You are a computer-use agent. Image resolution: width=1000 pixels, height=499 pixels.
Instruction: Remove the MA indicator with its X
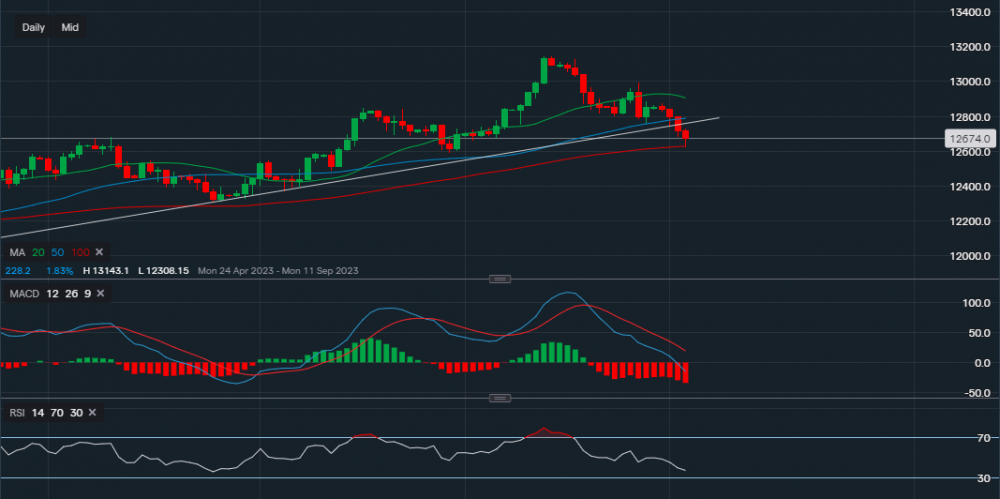(x=105, y=251)
